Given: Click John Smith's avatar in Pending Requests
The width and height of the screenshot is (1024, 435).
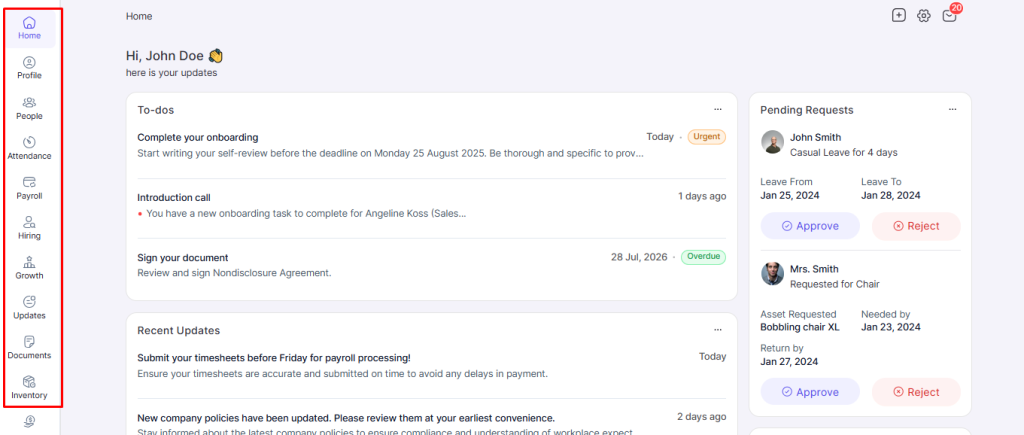Looking at the screenshot, I should (x=773, y=142).
